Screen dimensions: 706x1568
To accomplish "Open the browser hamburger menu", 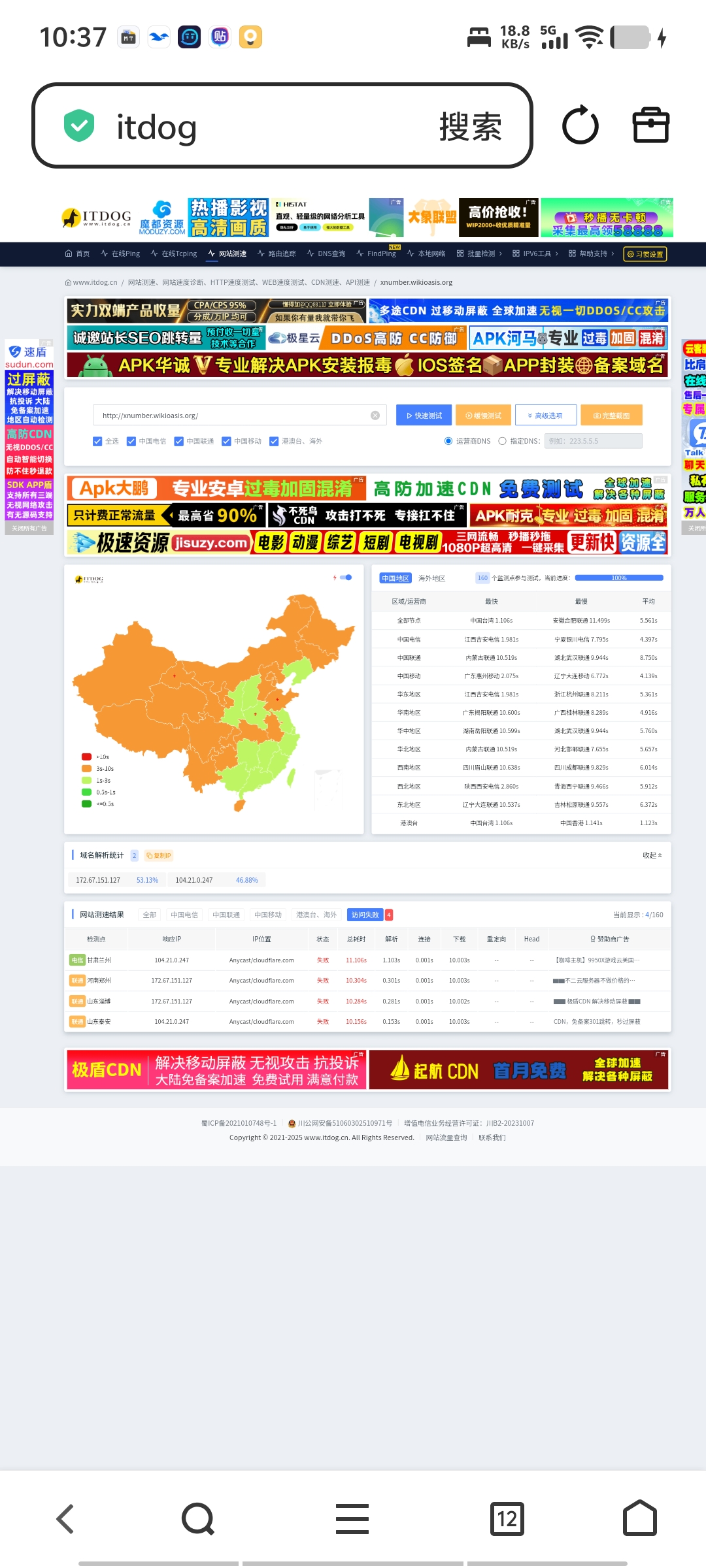I will coord(352,1518).
